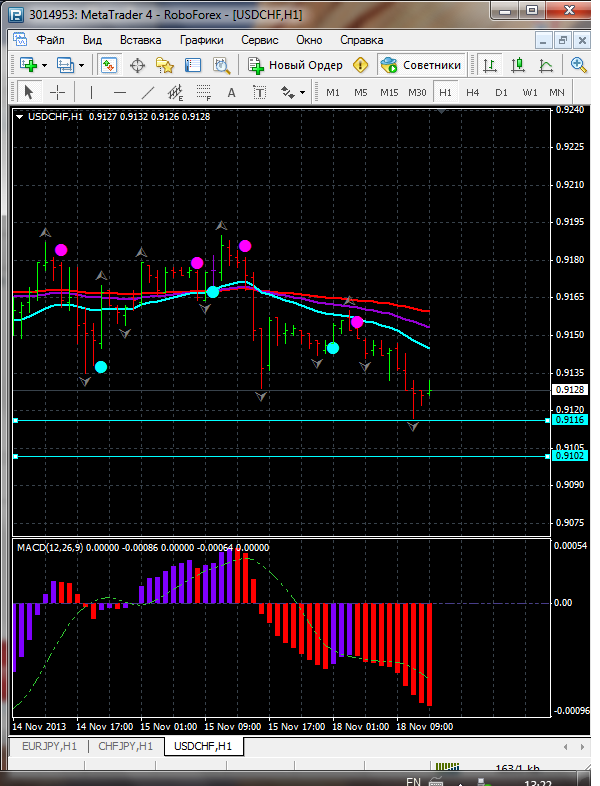Restore the inner chart window

click(x=563, y=40)
